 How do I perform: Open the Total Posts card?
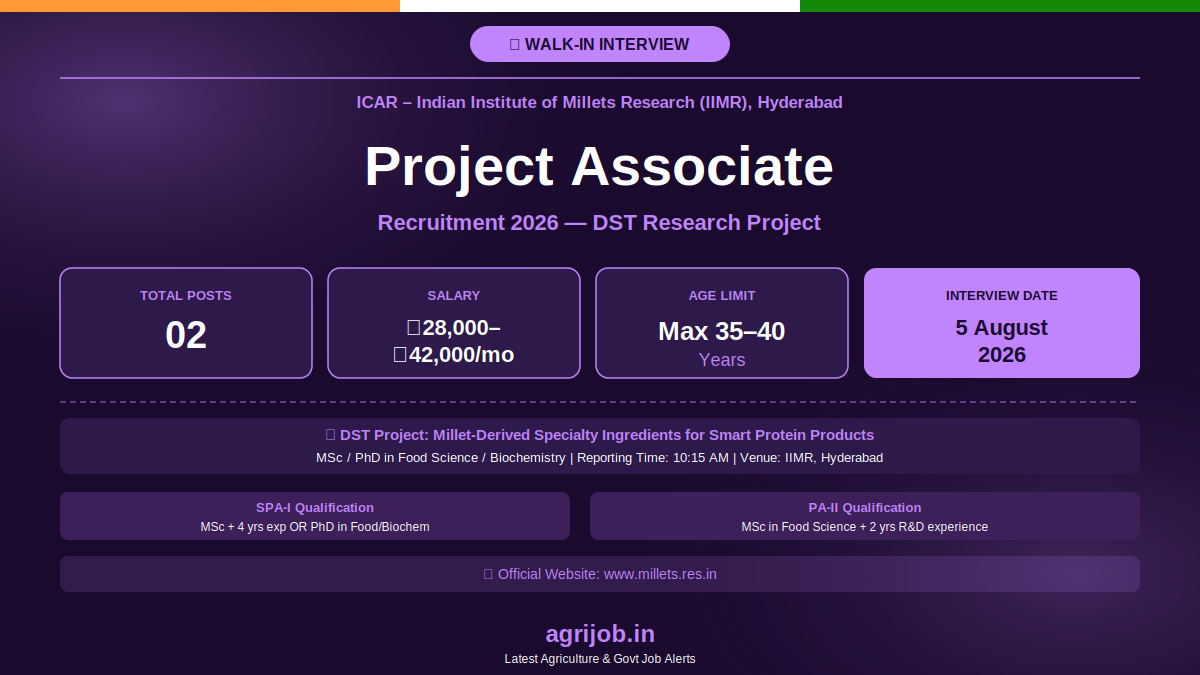(186, 323)
